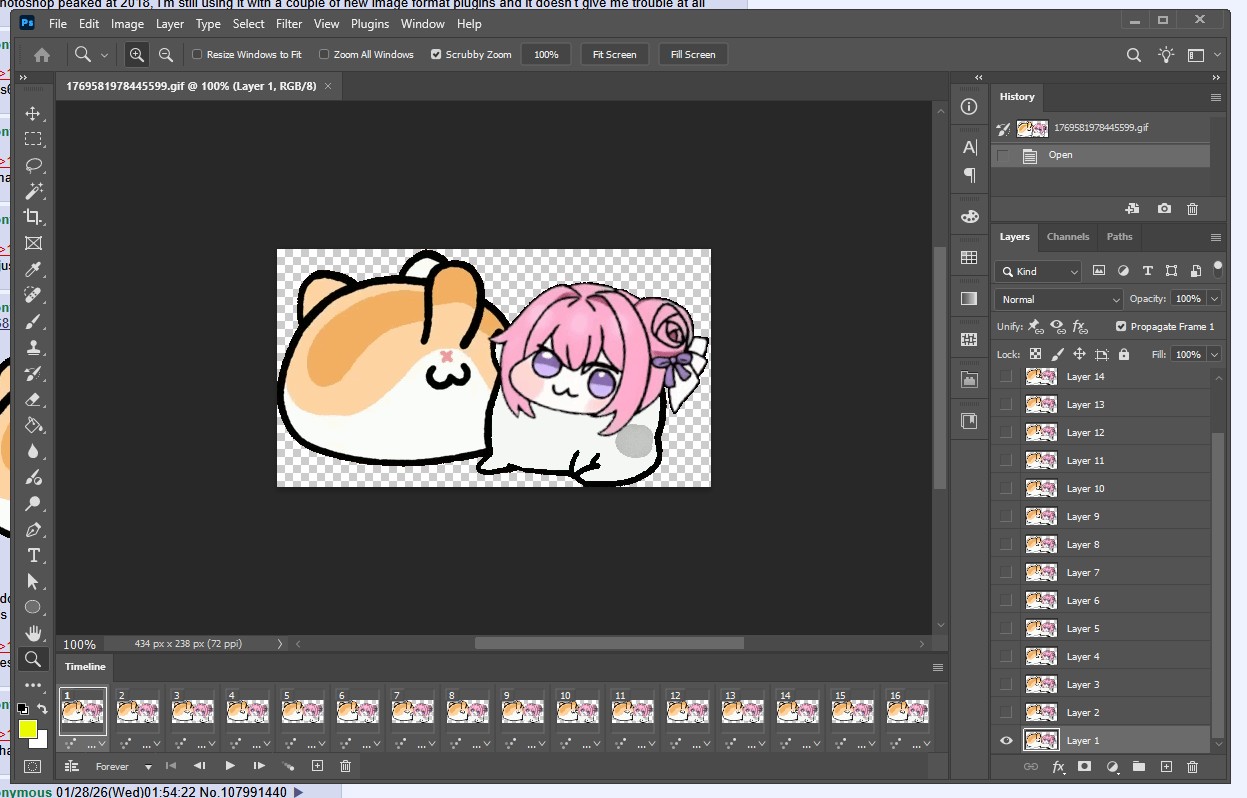Click the Zoom Out mode icon
Image resolution: width=1247 pixels, height=798 pixels.
(x=166, y=55)
